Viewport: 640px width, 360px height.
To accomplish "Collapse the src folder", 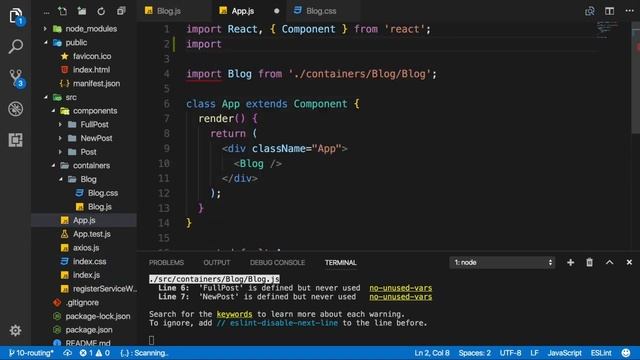I will click(84, 97).
